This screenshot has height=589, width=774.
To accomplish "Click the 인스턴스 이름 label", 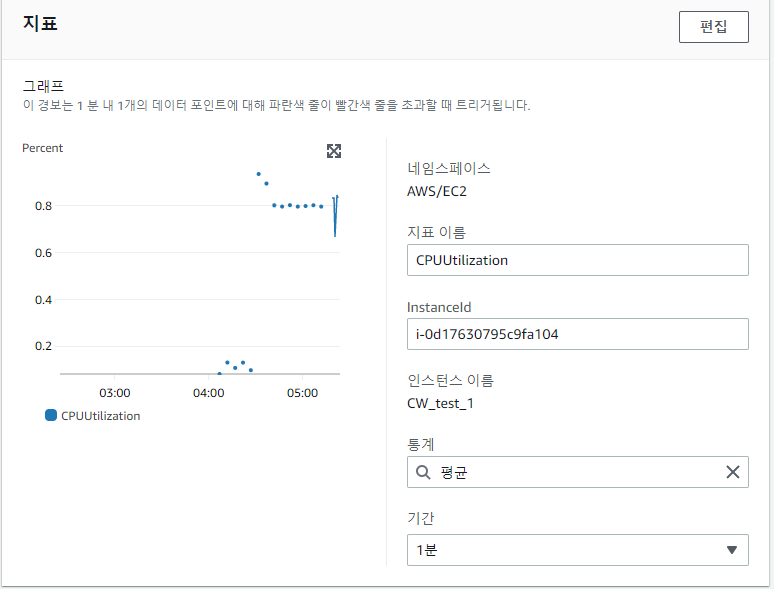I will (x=450, y=380).
